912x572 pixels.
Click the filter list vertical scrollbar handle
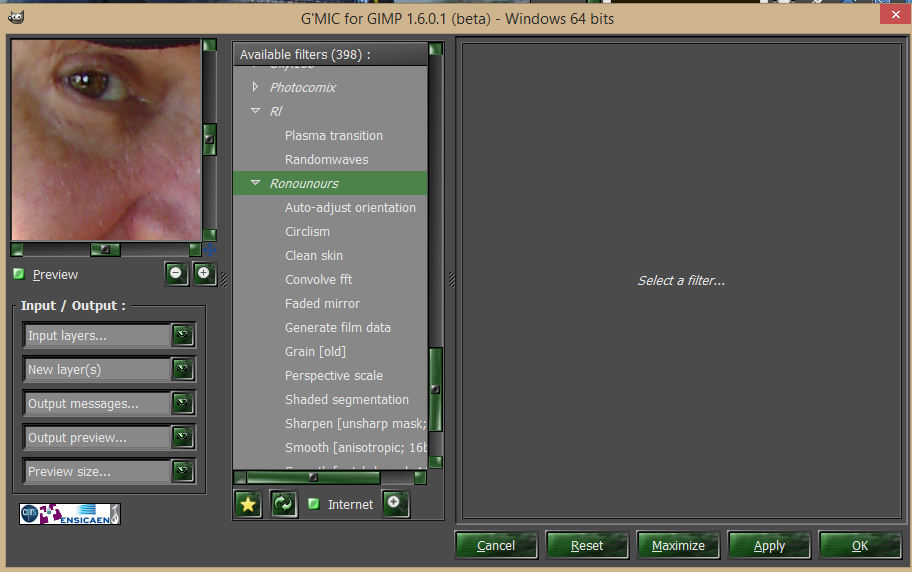(x=435, y=389)
